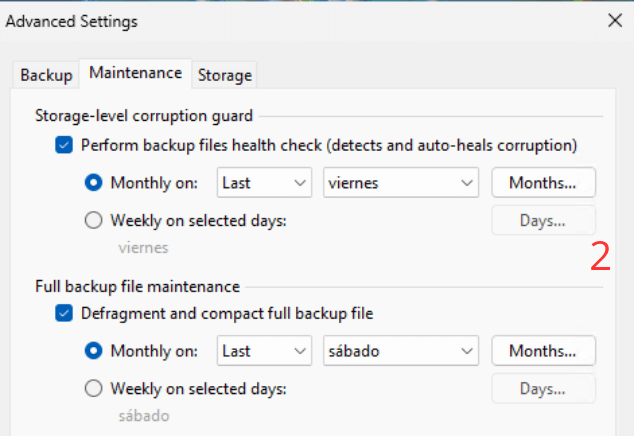The width and height of the screenshot is (634, 437).
Task: Select the Maintenance tab
Action: (135, 73)
